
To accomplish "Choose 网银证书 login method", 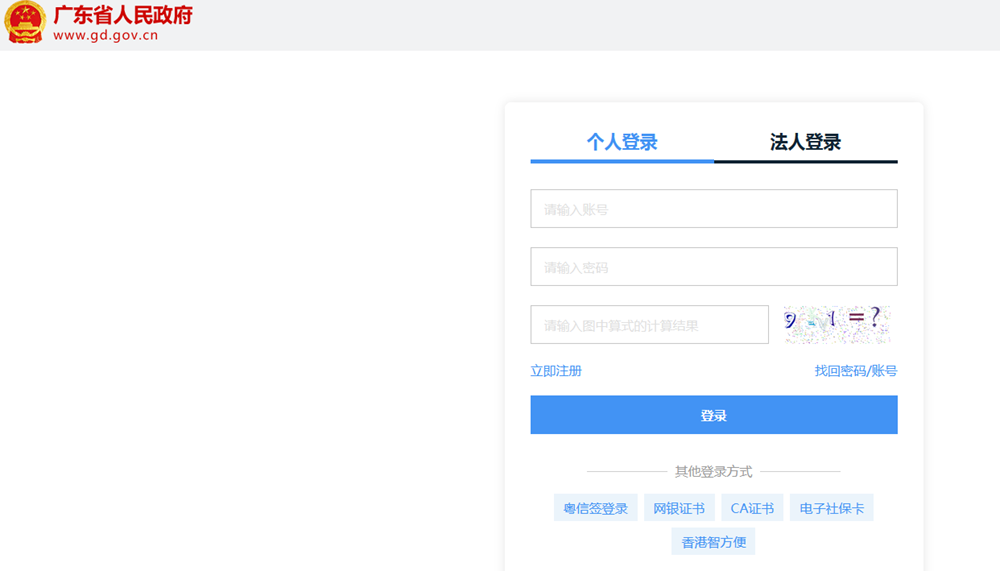I will [x=678, y=508].
